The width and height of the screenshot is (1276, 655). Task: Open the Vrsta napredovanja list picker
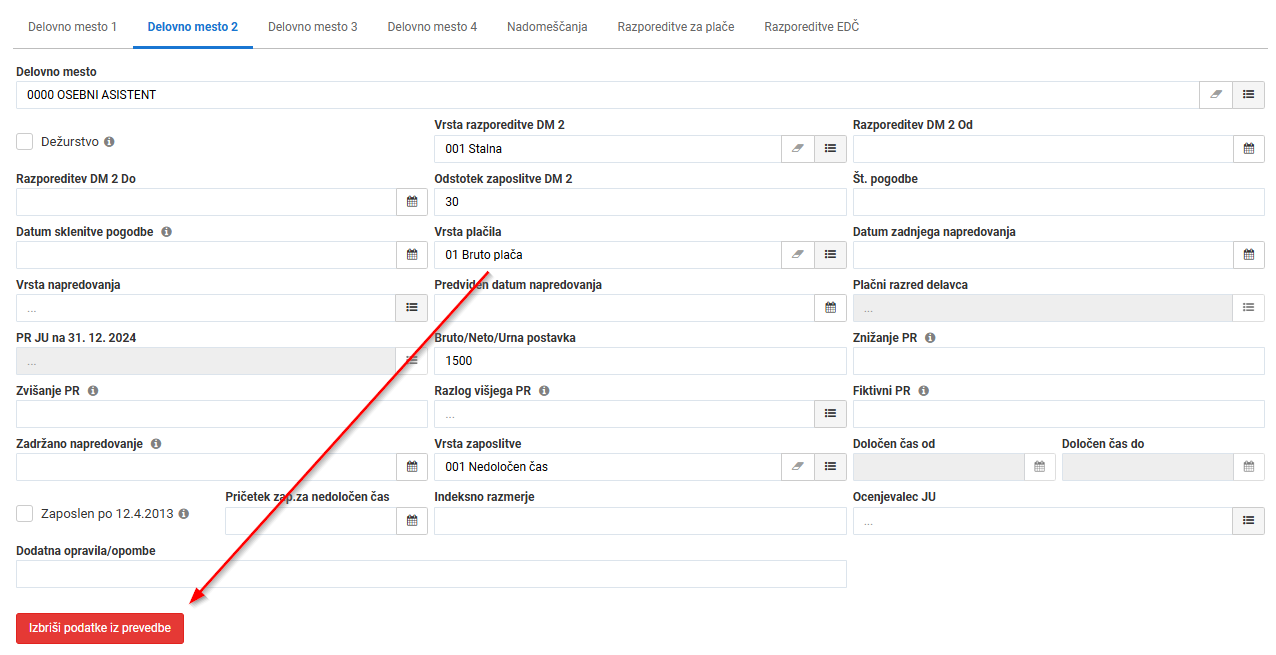click(x=411, y=308)
